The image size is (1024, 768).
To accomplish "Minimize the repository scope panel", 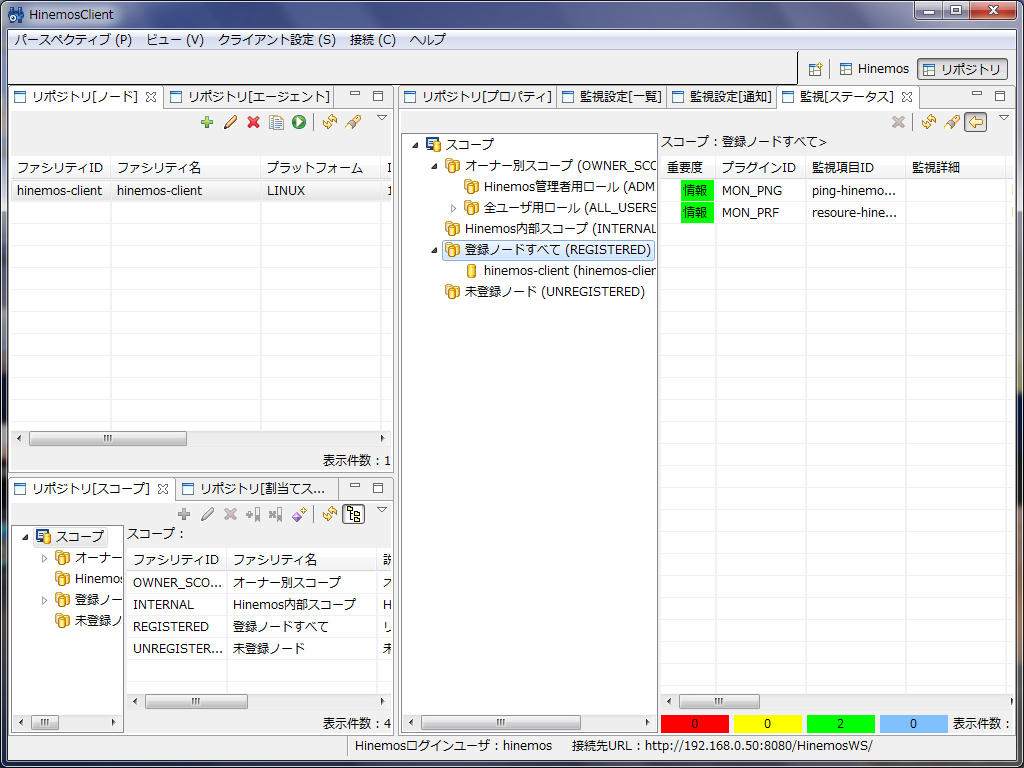I will click(355, 486).
